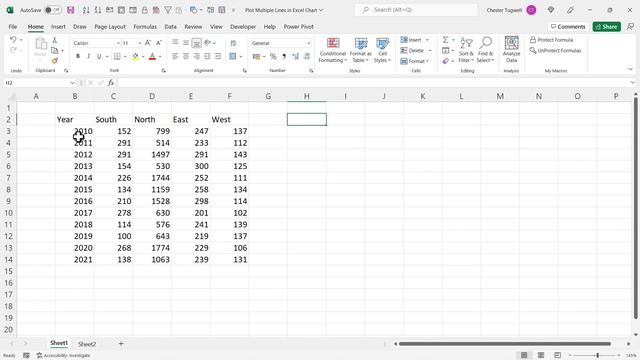Click Increase Decimal icon
Viewport: 640px width, 360px height.
click(x=295, y=56)
